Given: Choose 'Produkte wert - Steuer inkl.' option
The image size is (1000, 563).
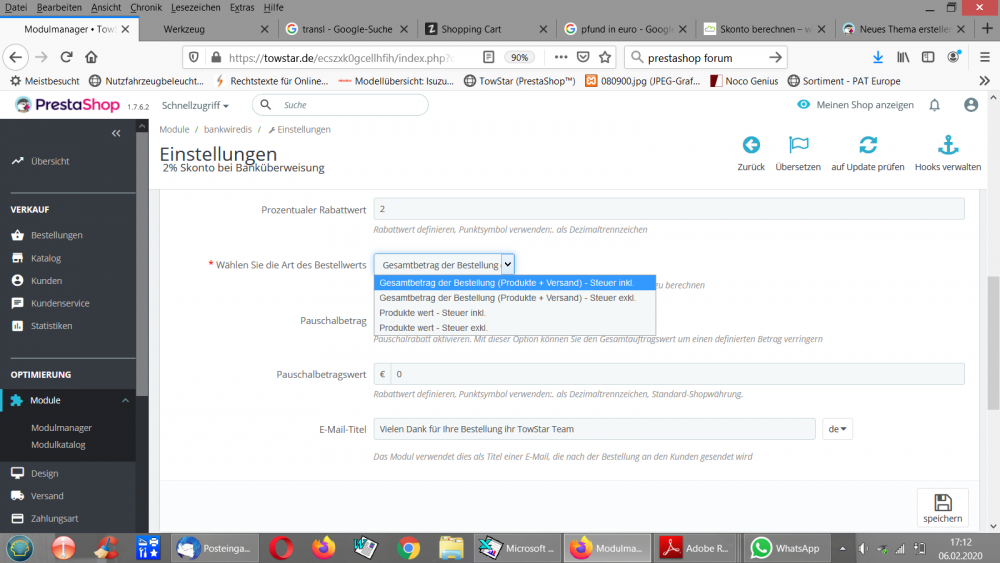Looking at the screenshot, I should click(x=515, y=312).
